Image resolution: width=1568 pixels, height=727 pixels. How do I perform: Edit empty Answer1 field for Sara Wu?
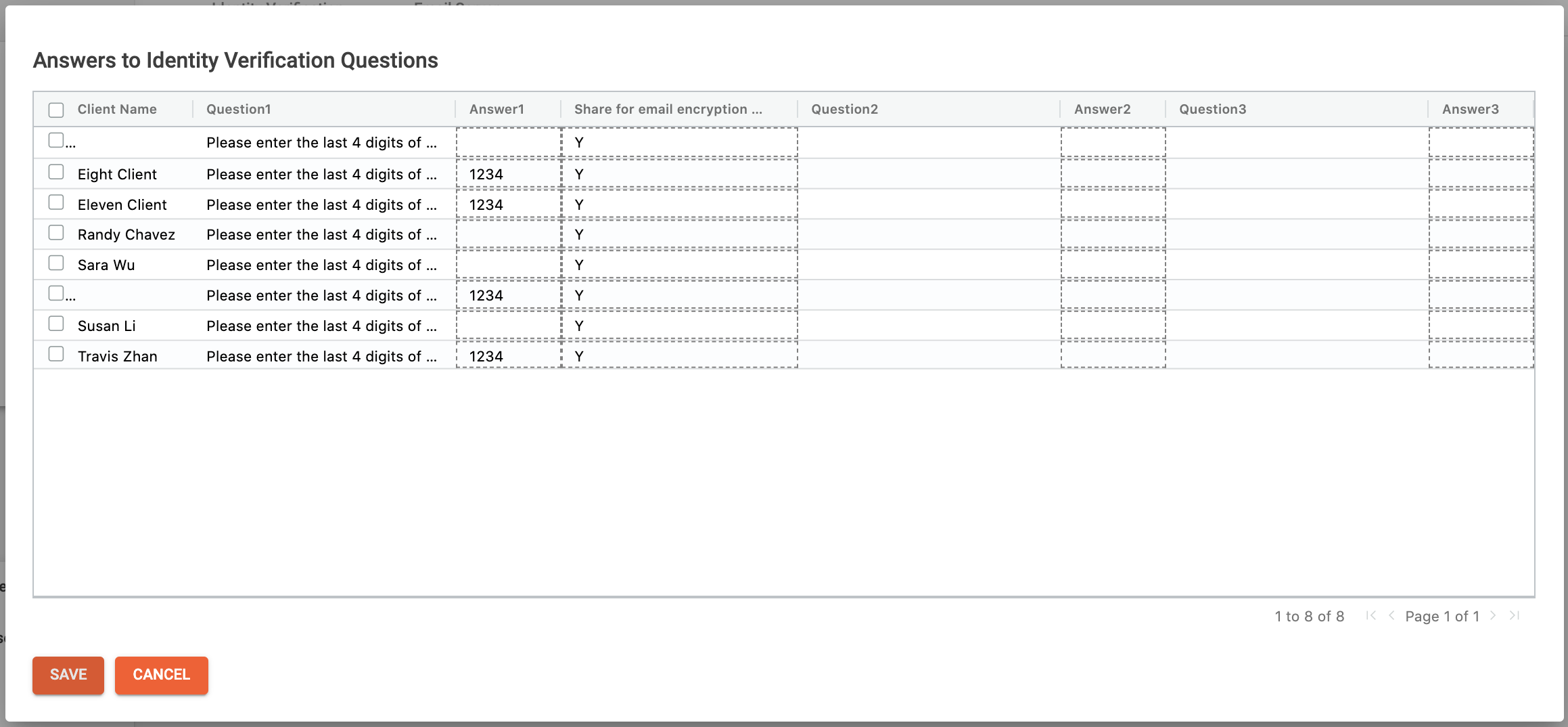click(509, 265)
